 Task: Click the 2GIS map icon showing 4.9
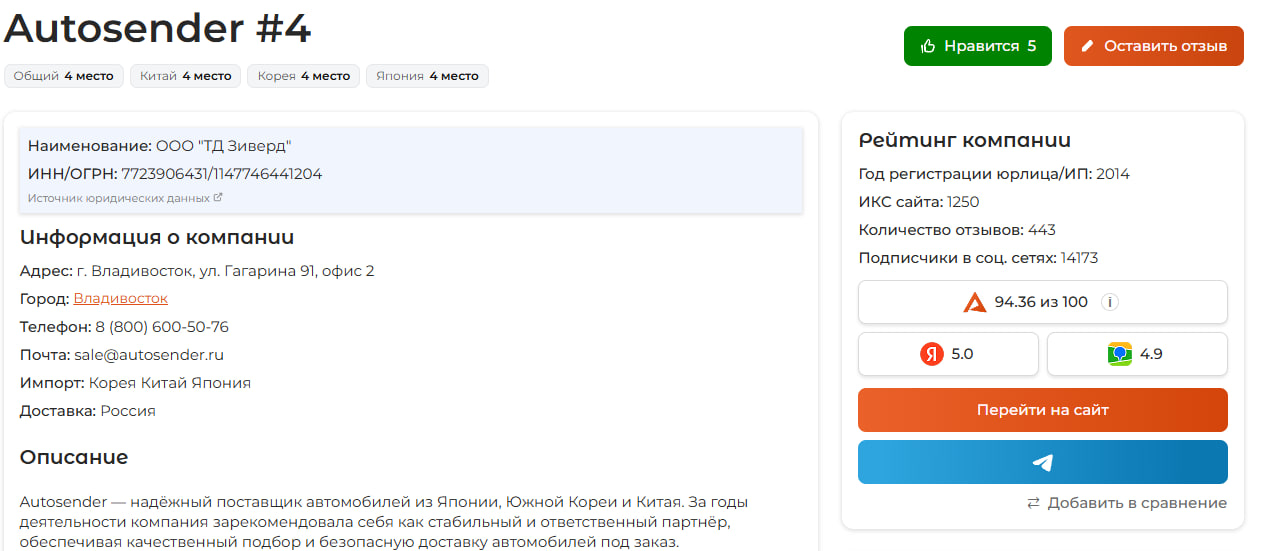pos(1119,354)
